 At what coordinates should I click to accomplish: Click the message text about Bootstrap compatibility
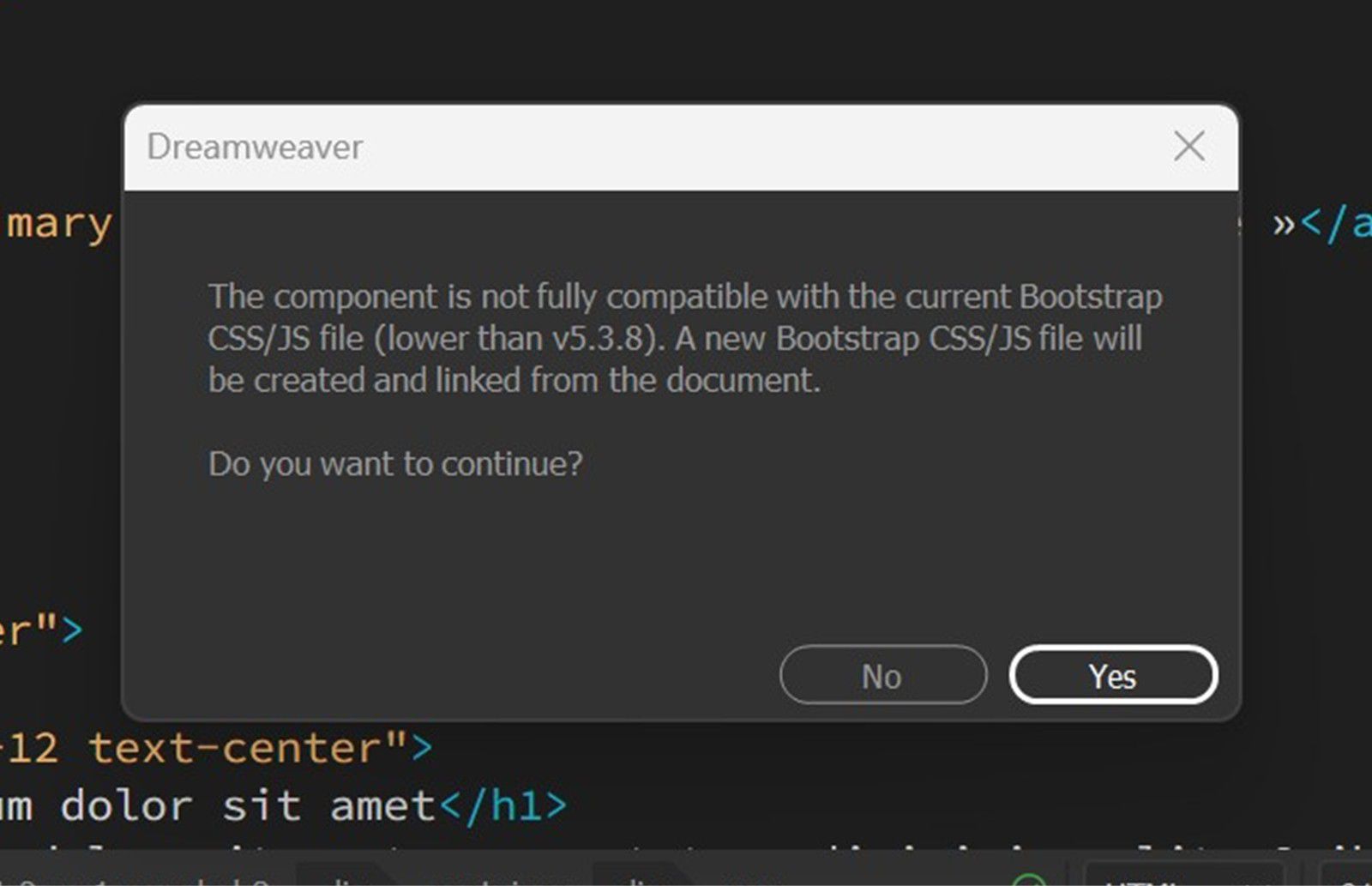pyautogui.click(x=685, y=338)
